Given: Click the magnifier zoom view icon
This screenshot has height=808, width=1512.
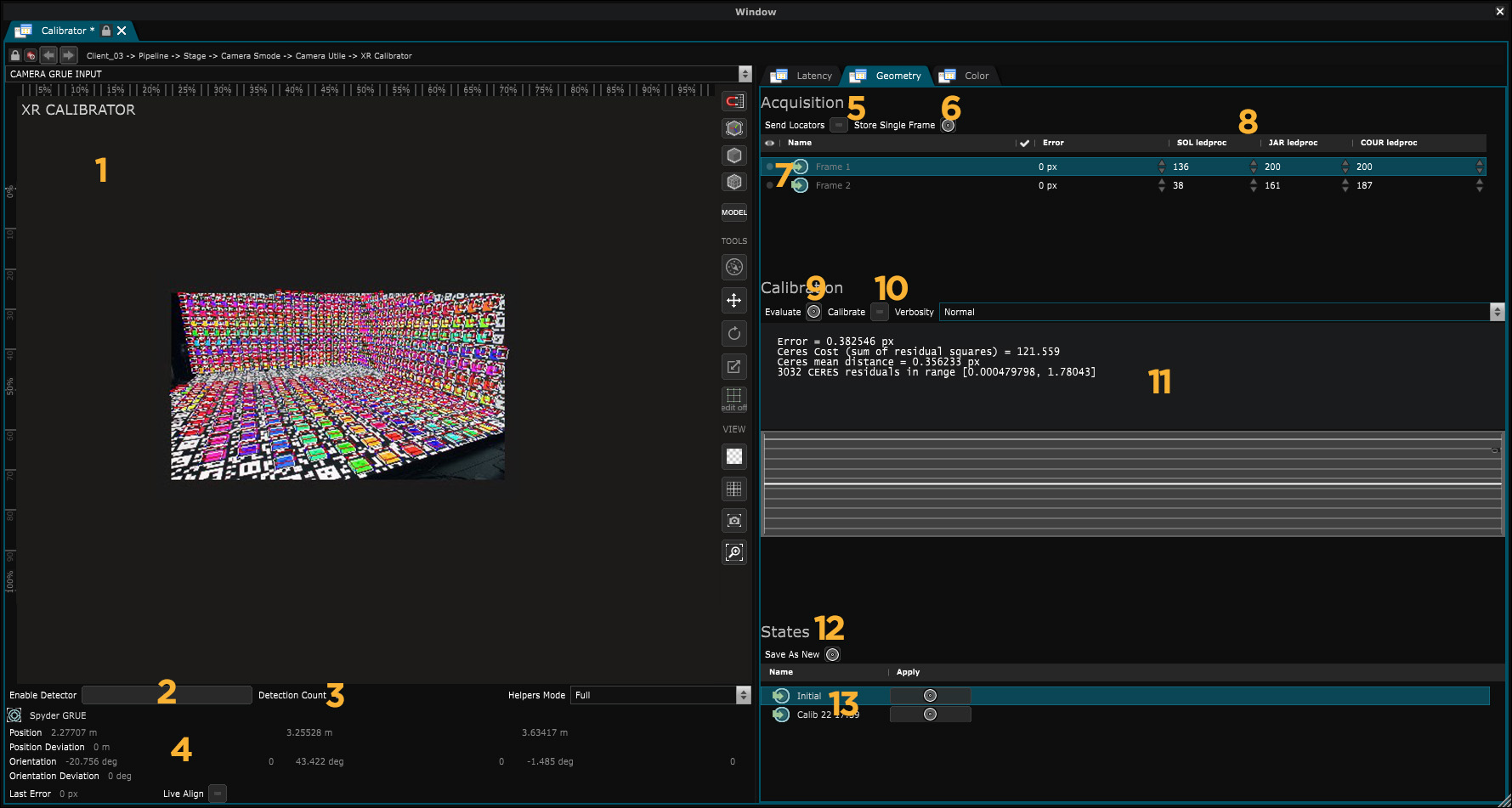Looking at the screenshot, I should coord(734,552).
